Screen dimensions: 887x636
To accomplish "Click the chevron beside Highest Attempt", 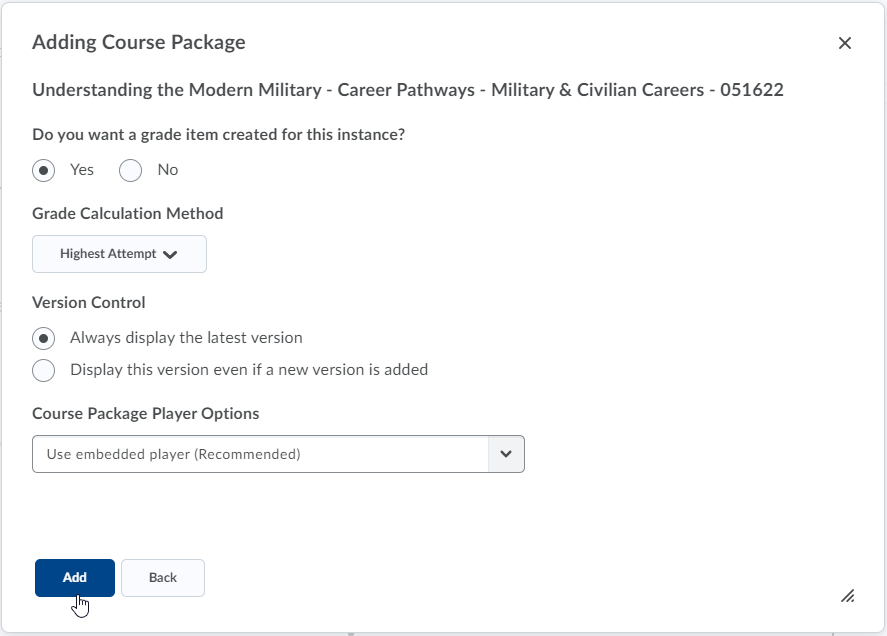I will click(x=170, y=255).
